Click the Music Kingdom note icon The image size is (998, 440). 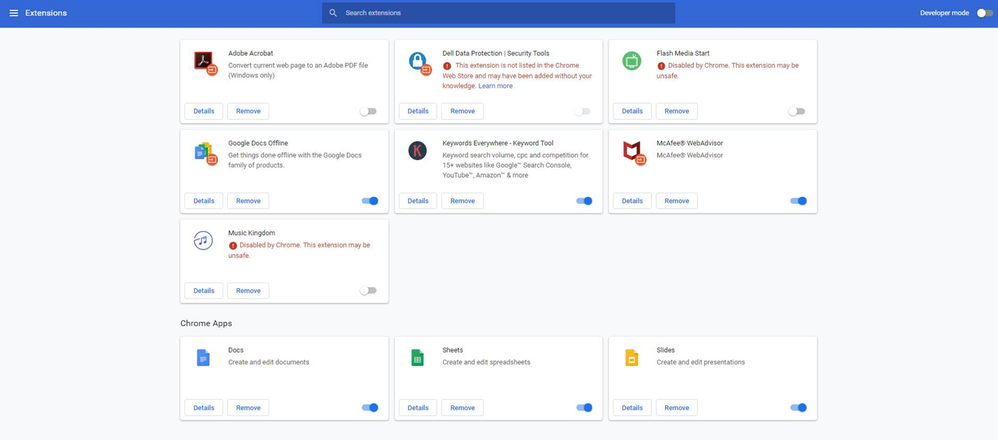click(x=203, y=241)
